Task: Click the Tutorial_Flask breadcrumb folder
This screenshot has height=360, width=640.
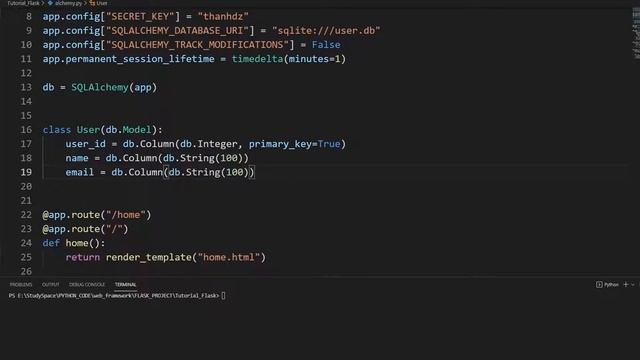Action: 23,3
